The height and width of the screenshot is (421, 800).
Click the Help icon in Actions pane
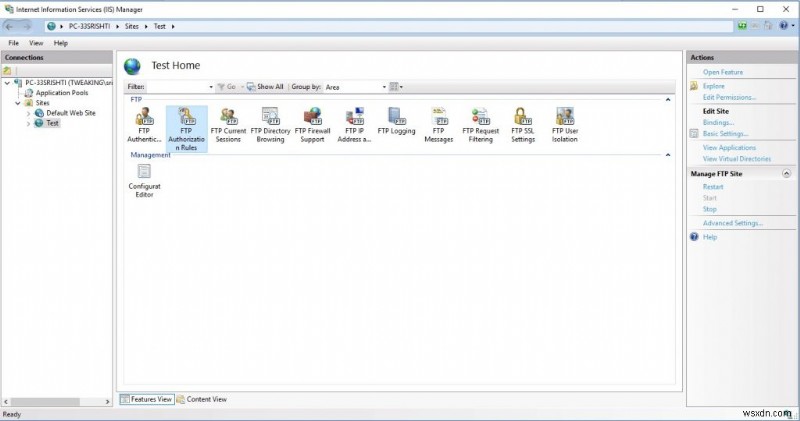point(694,237)
